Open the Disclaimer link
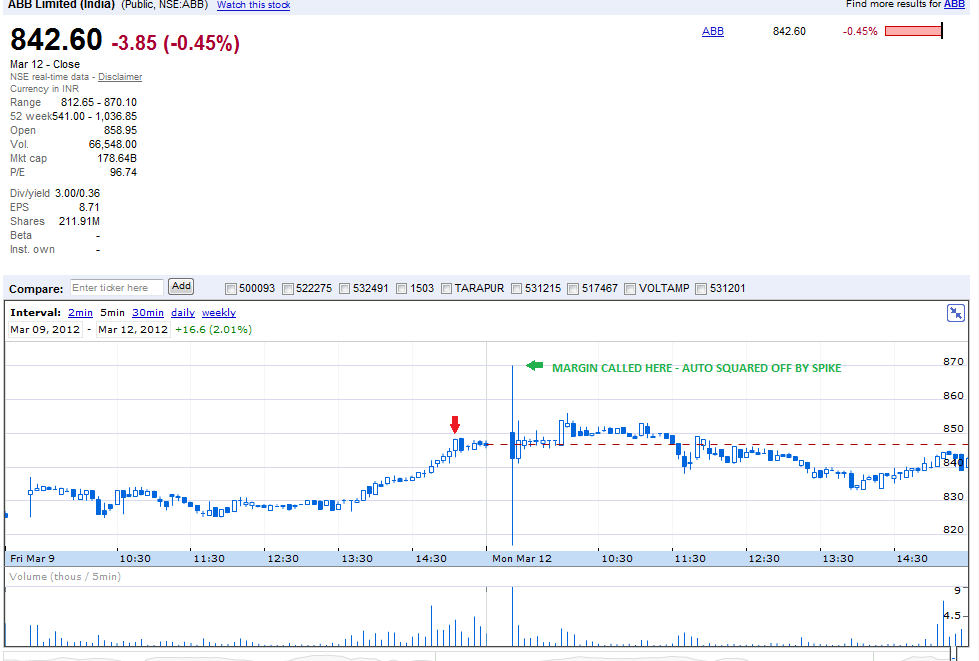The width and height of the screenshot is (979, 661). (120, 77)
